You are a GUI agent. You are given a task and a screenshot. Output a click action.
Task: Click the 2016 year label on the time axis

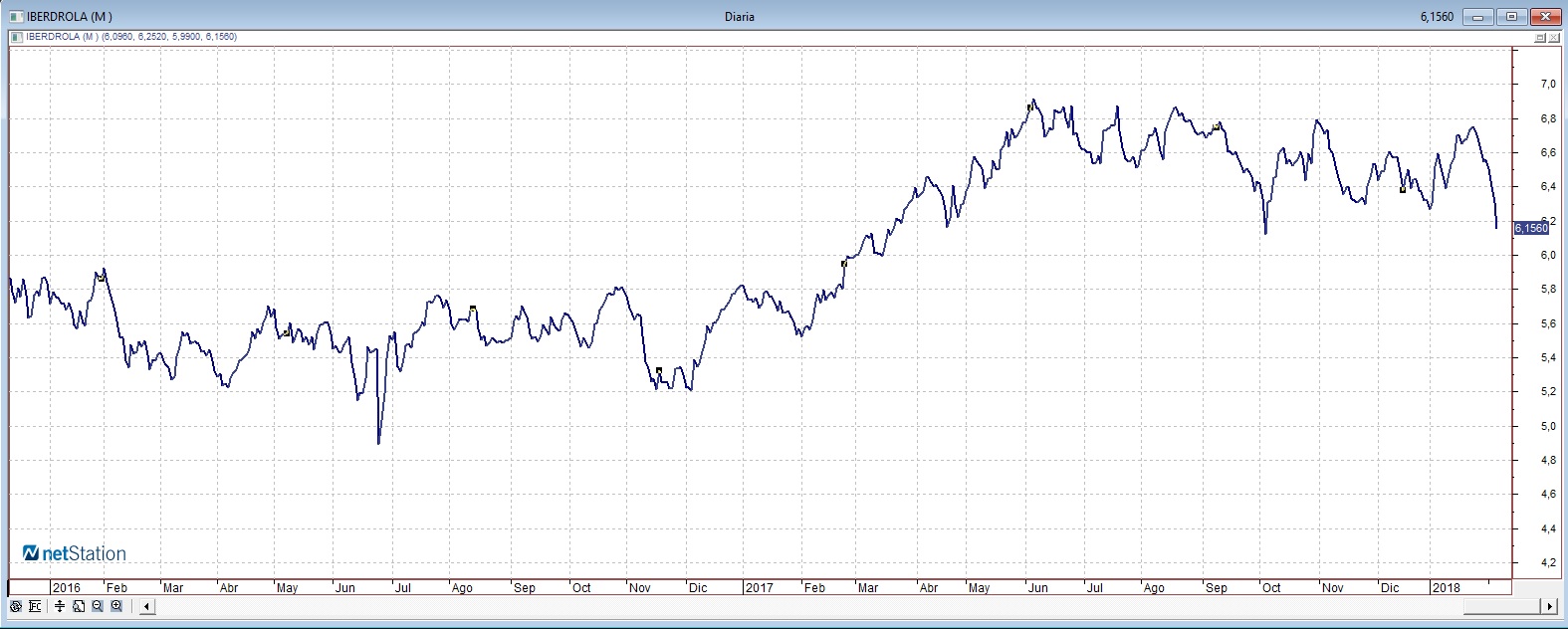pyautogui.click(x=66, y=588)
